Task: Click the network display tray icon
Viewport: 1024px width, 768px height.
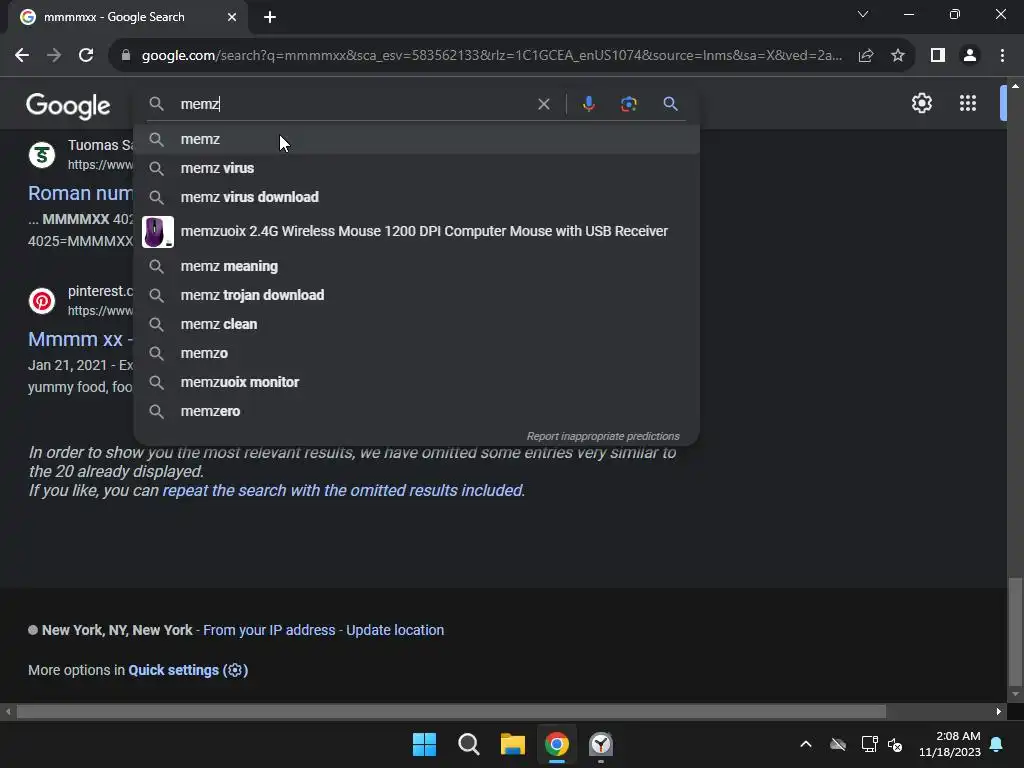Action: point(869,744)
